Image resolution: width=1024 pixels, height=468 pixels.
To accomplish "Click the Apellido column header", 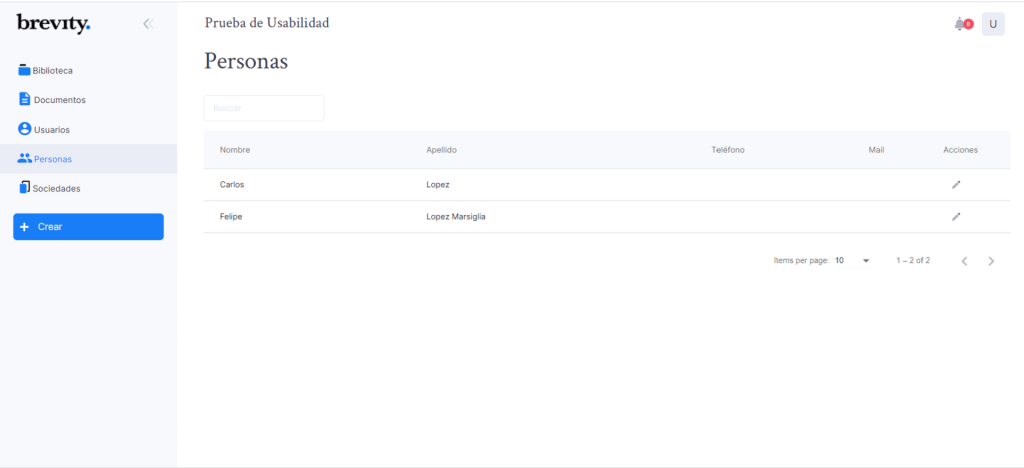I will 441,150.
